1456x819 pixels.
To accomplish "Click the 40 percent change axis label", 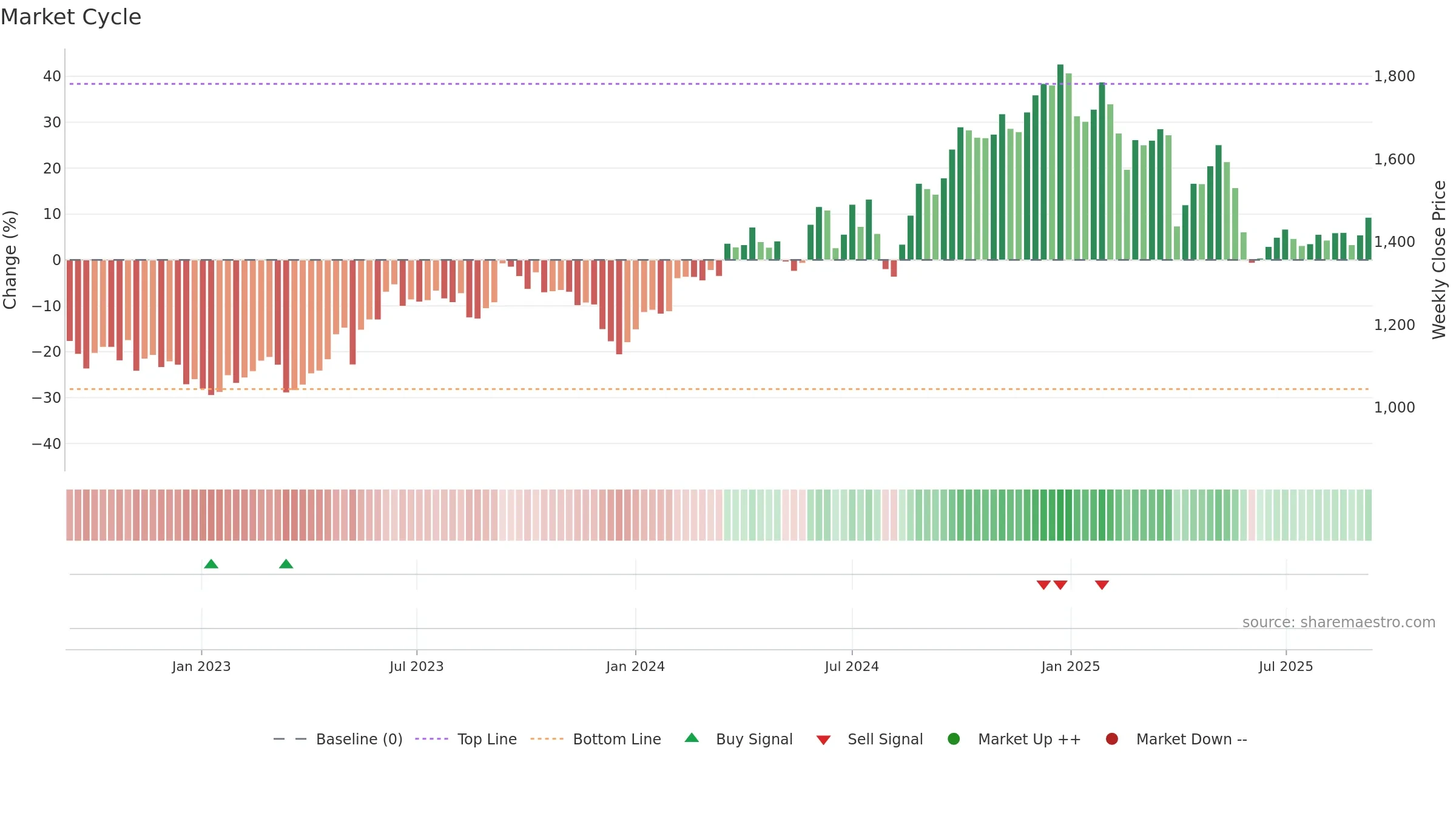I will coord(52,76).
